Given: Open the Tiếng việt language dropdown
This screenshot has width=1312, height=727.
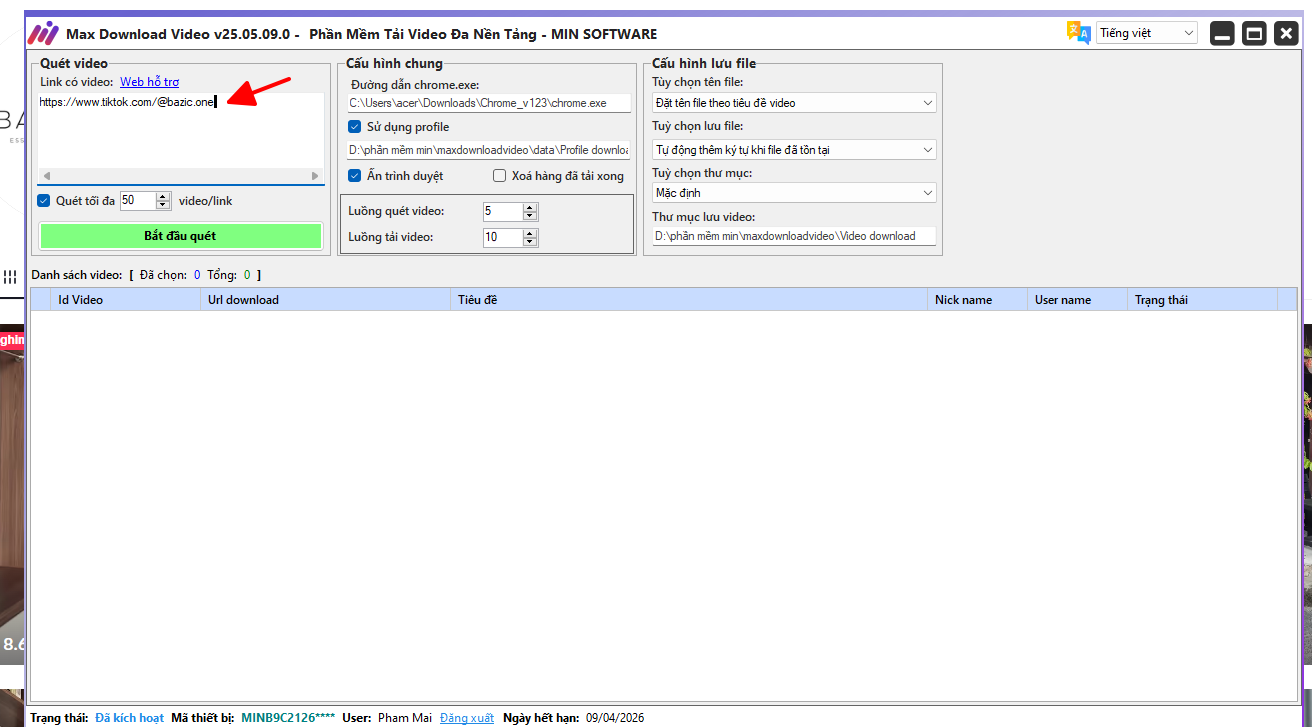Looking at the screenshot, I should pyautogui.click(x=1146, y=33).
